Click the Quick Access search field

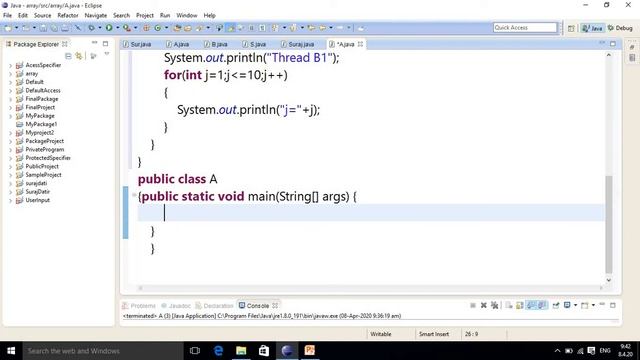[x=524, y=28]
